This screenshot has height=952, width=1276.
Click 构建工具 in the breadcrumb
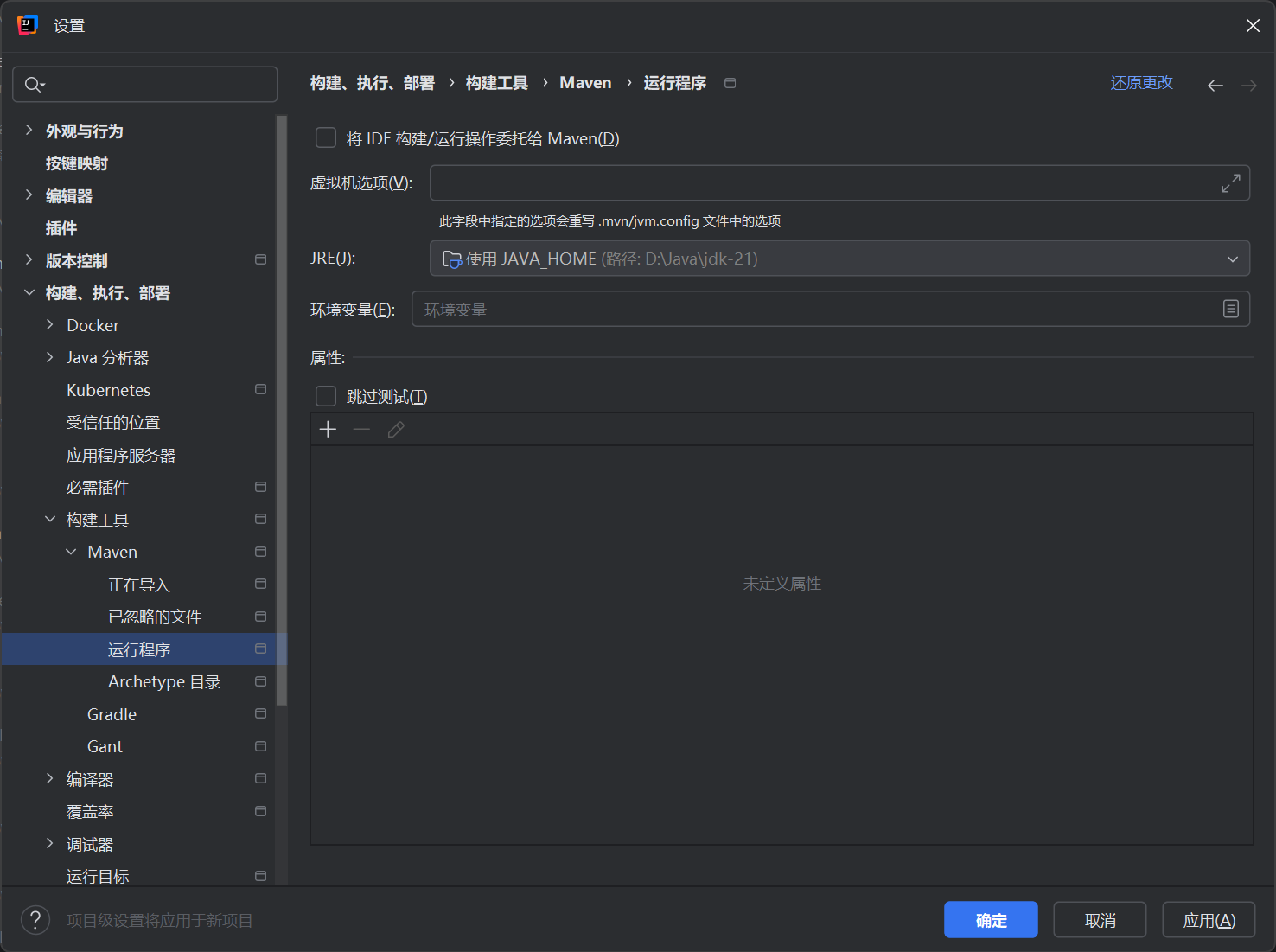pos(497,83)
